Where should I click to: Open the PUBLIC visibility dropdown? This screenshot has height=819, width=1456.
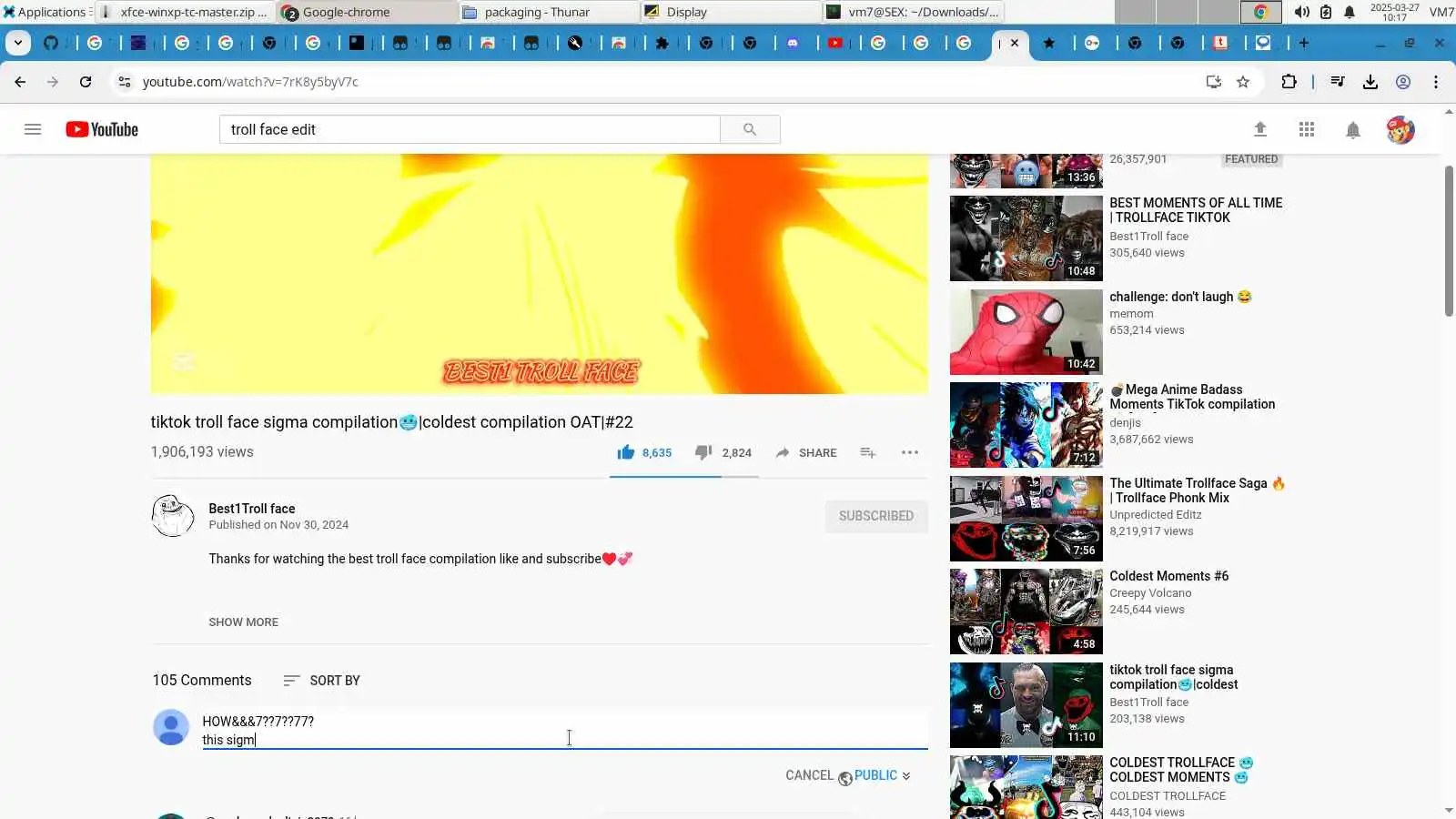(x=875, y=775)
